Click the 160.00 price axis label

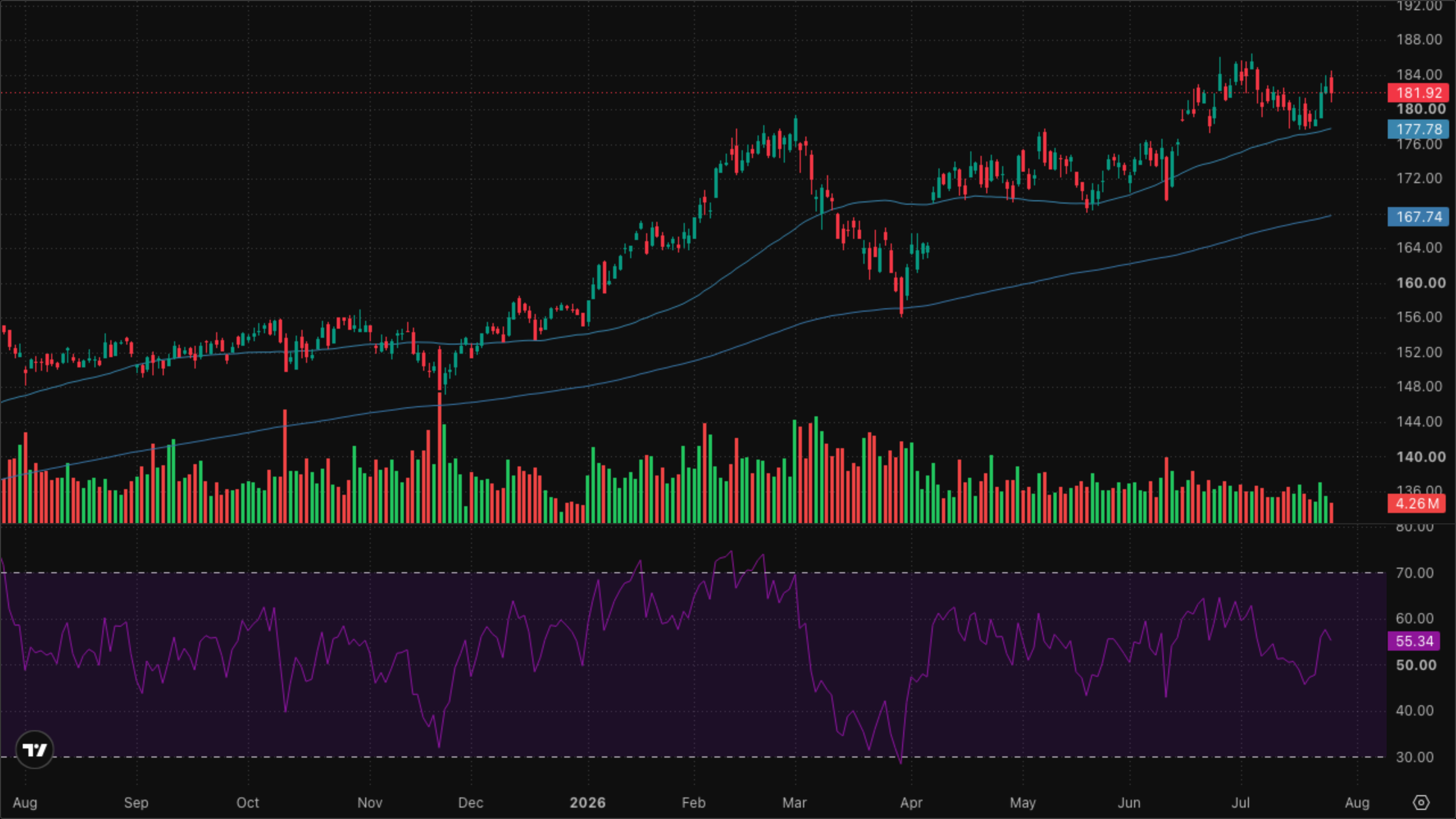pos(1421,283)
